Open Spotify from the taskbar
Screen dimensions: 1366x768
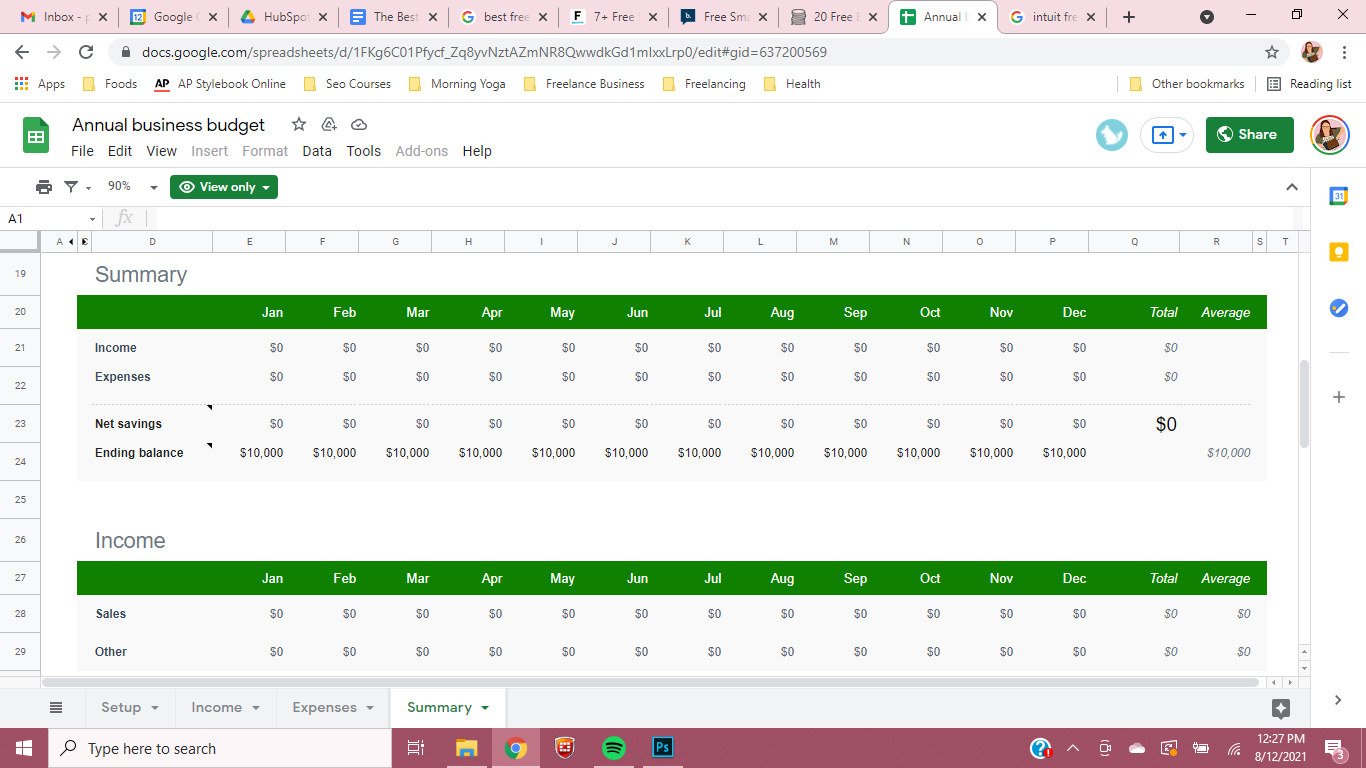(614, 748)
